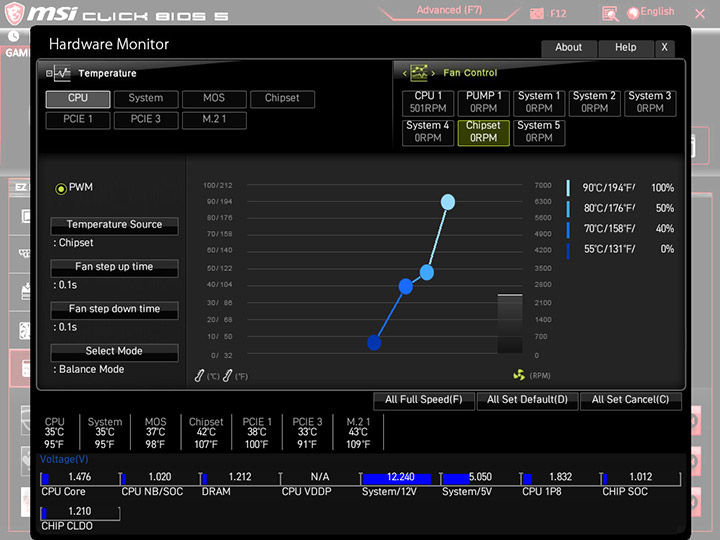Image resolution: width=720 pixels, height=540 pixels.
Task: Open the BIOS search magnifier icon
Action: click(x=610, y=14)
